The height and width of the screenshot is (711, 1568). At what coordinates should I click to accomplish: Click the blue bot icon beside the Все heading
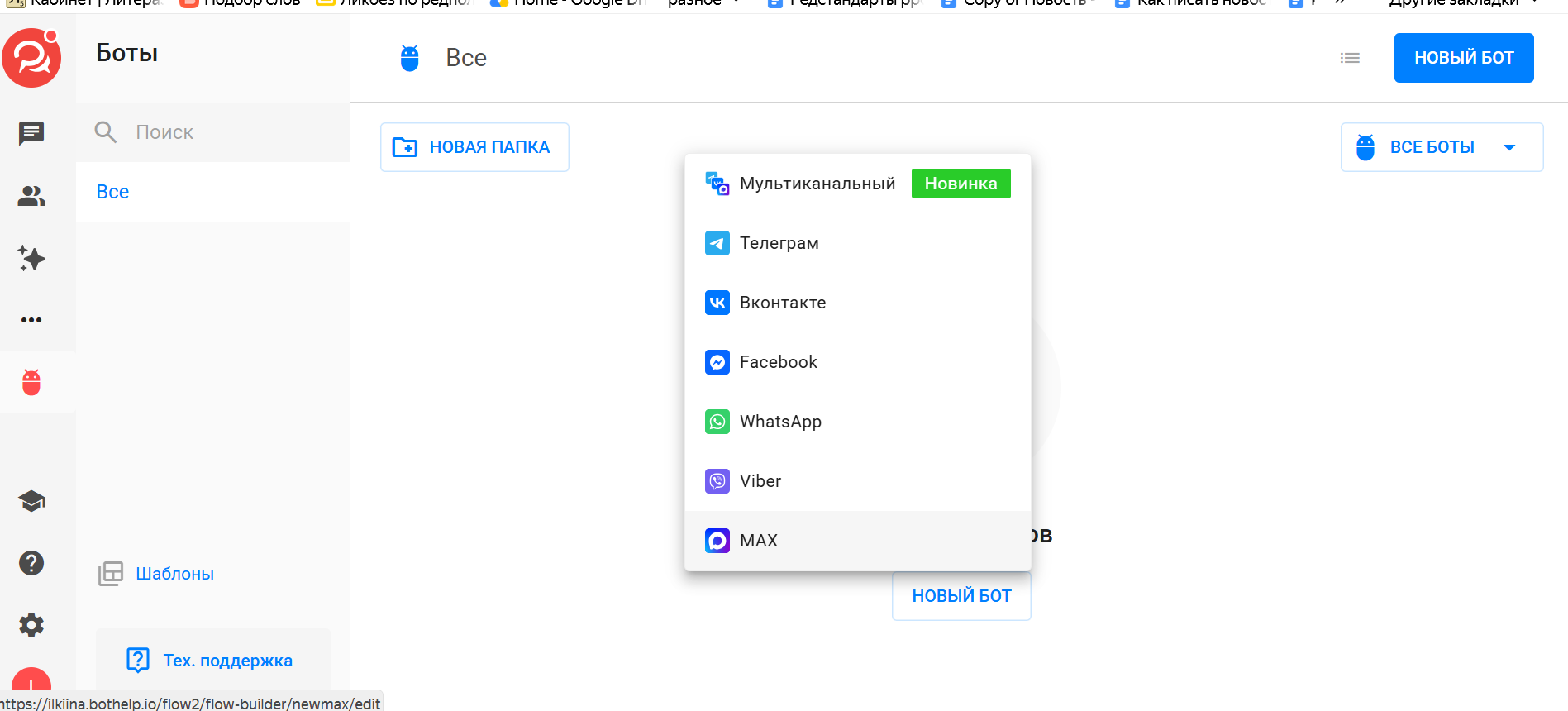(x=409, y=58)
